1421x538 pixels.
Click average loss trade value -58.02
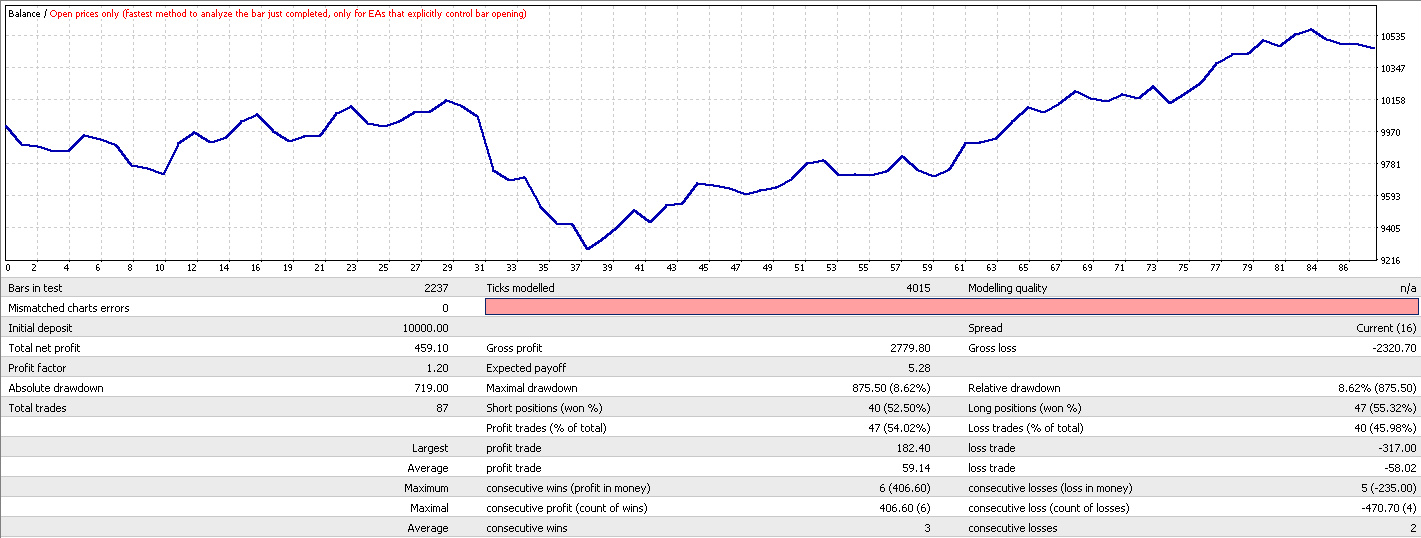(x=1402, y=468)
